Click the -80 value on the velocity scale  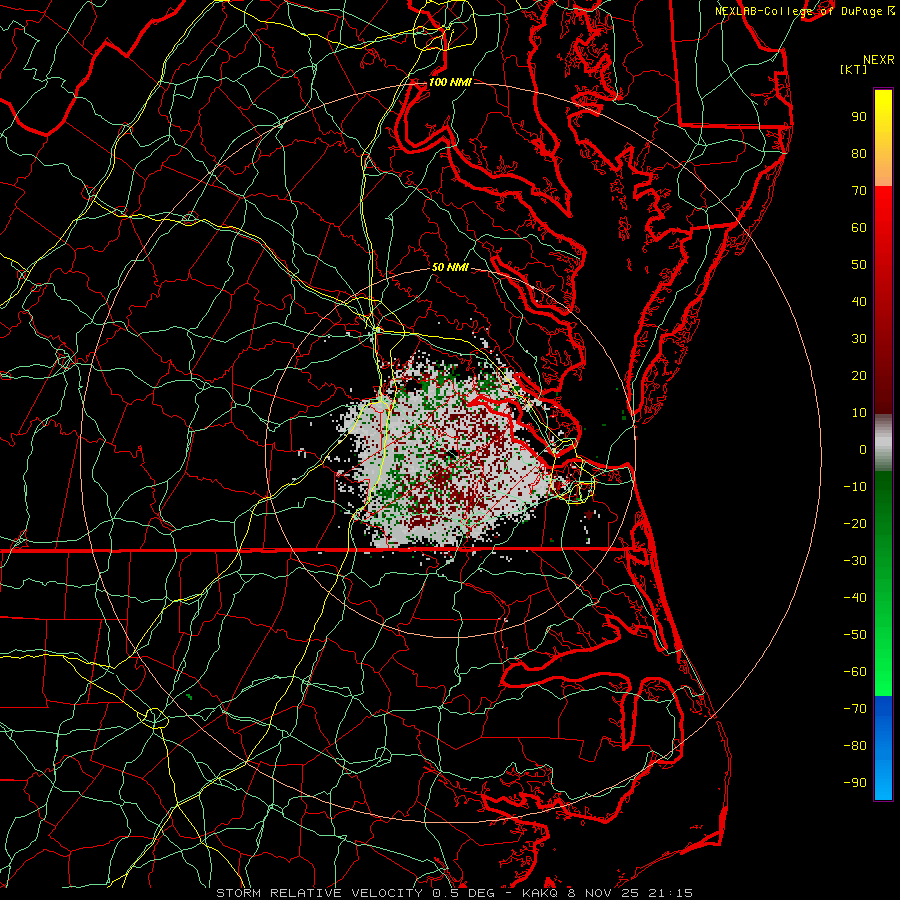pyautogui.click(x=855, y=746)
